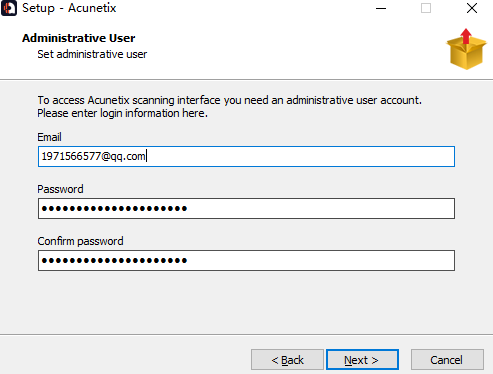The width and height of the screenshot is (493, 374).
Task: Click the Acunetix logo in the title bar
Action: tap(9, 8)
